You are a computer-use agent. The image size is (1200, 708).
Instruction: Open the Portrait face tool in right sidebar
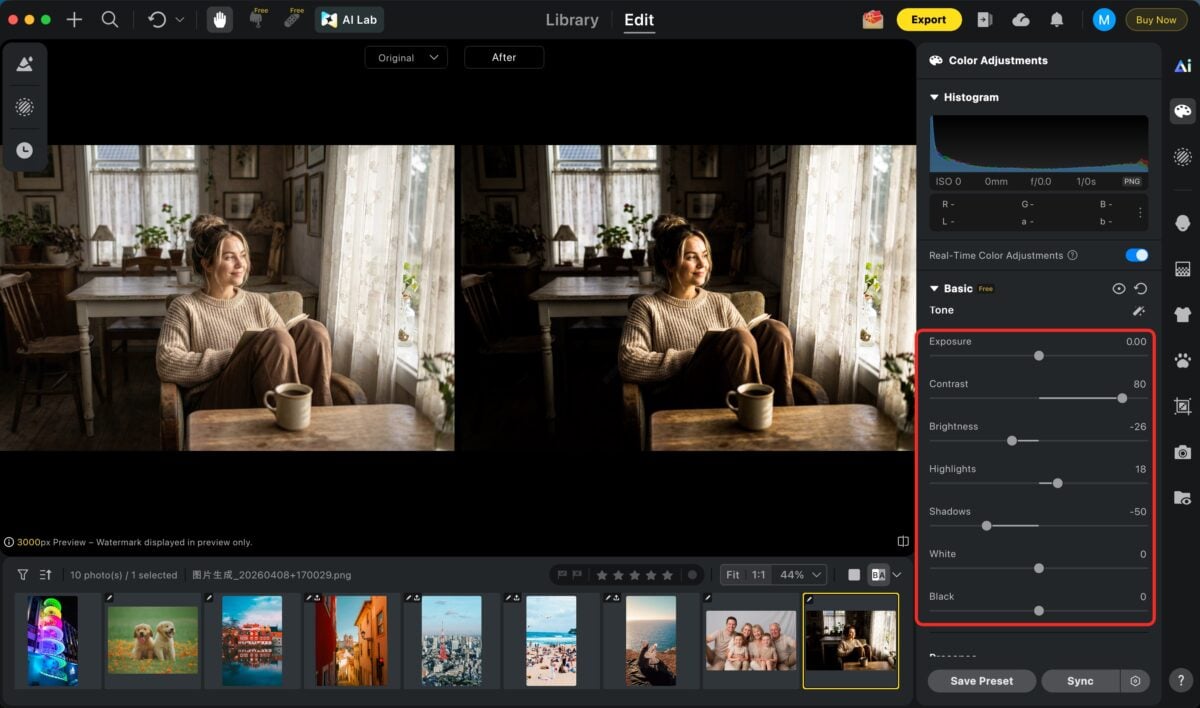[x=1182, y=222]
